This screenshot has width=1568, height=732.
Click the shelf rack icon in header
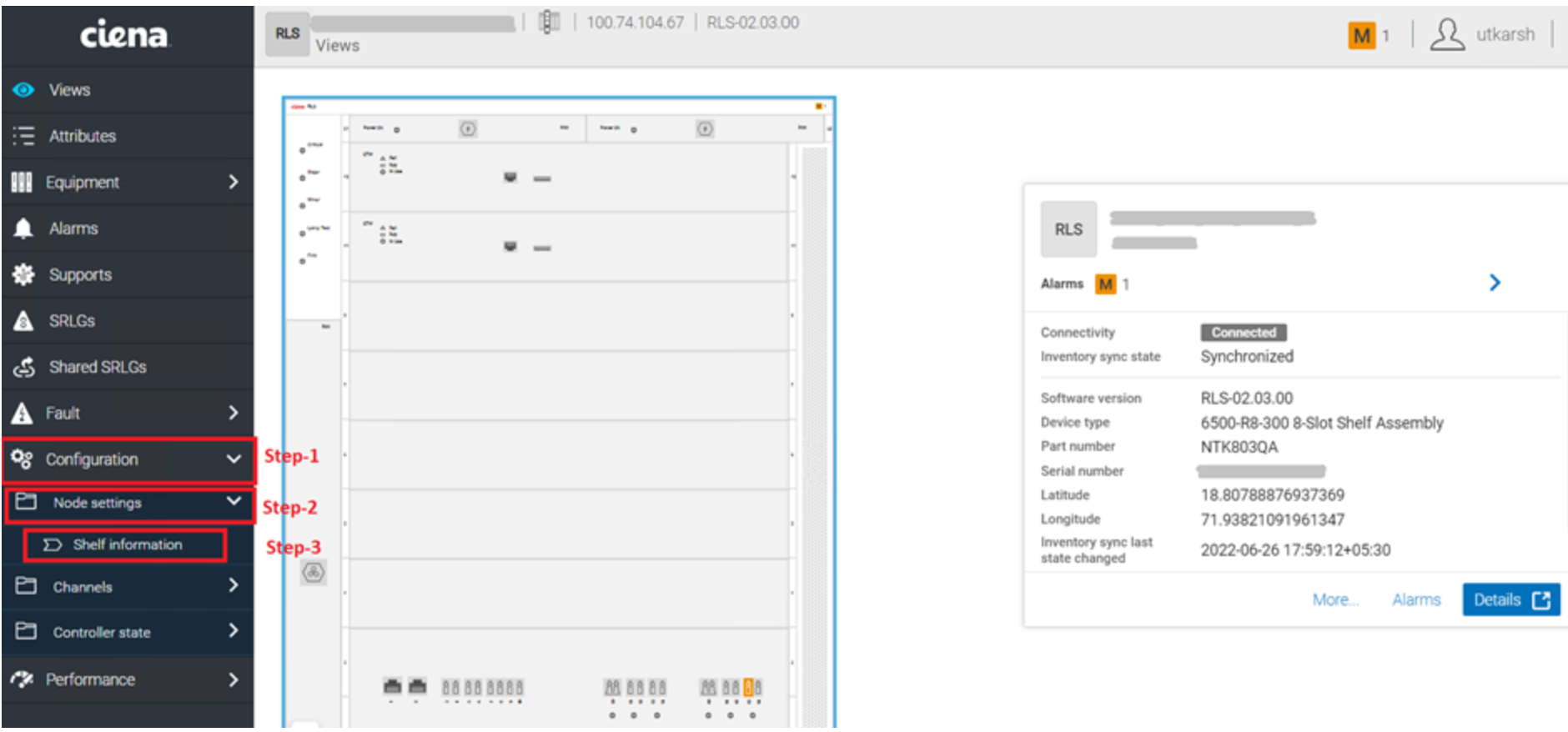(549, 23)
